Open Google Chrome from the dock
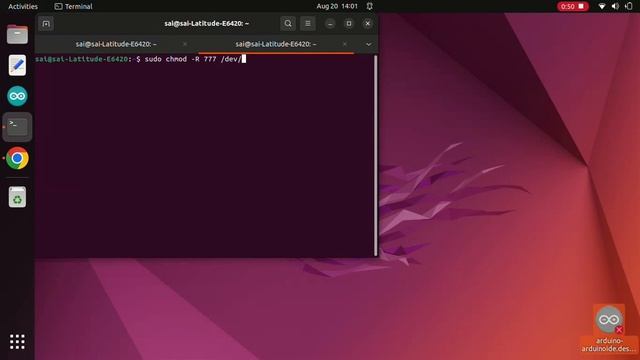Screen dimensions: 640x360 (17, 158)
